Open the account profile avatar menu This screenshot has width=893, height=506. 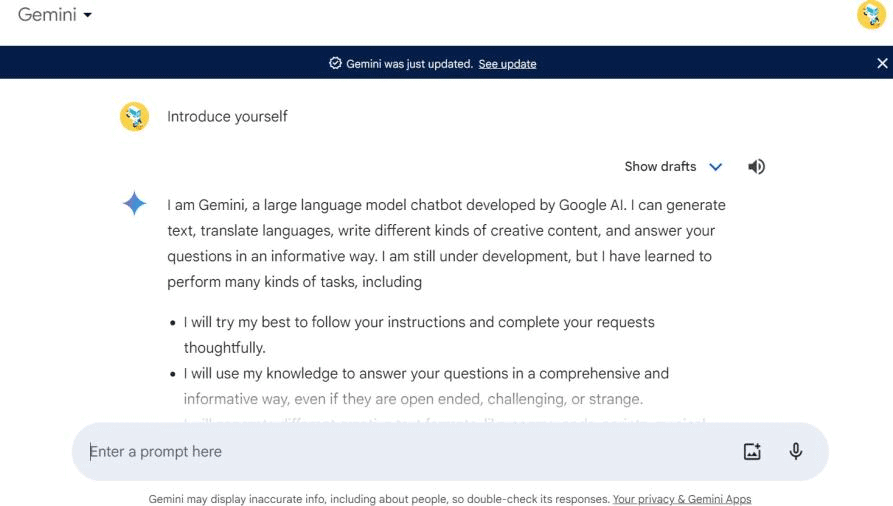[x=871, y=16]
